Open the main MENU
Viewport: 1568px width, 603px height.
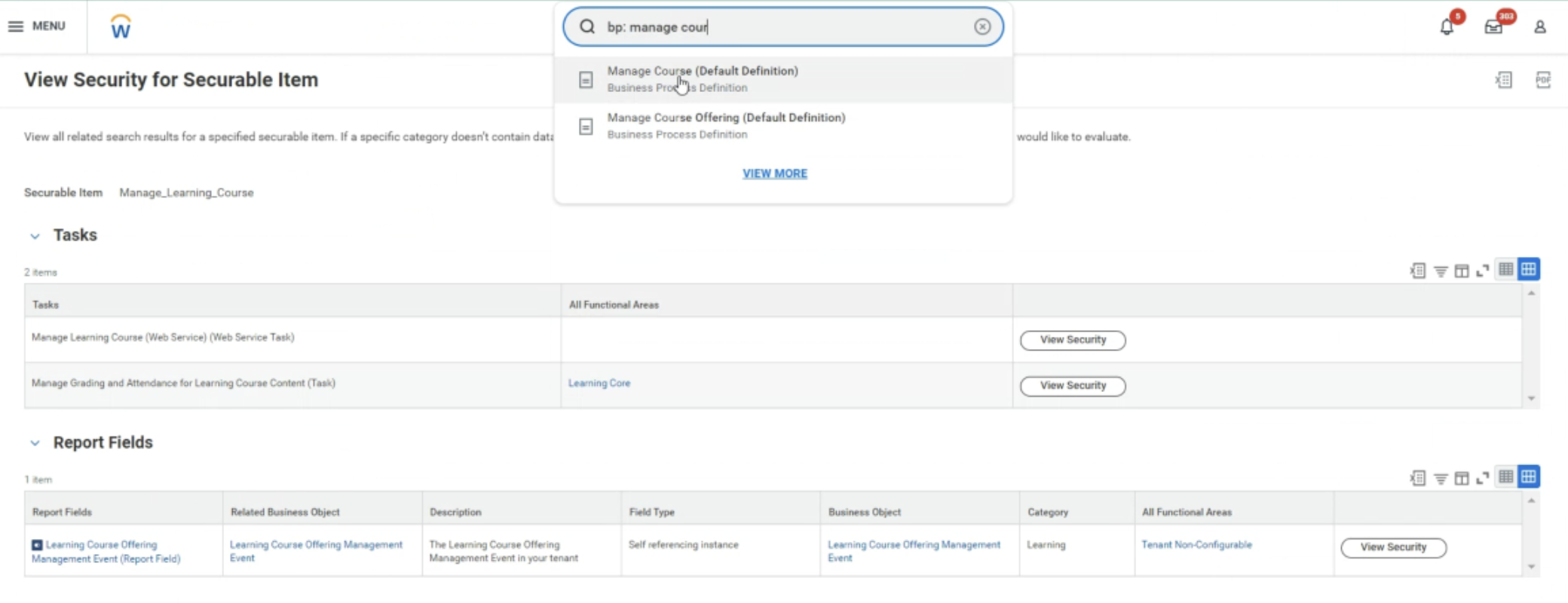37,26
